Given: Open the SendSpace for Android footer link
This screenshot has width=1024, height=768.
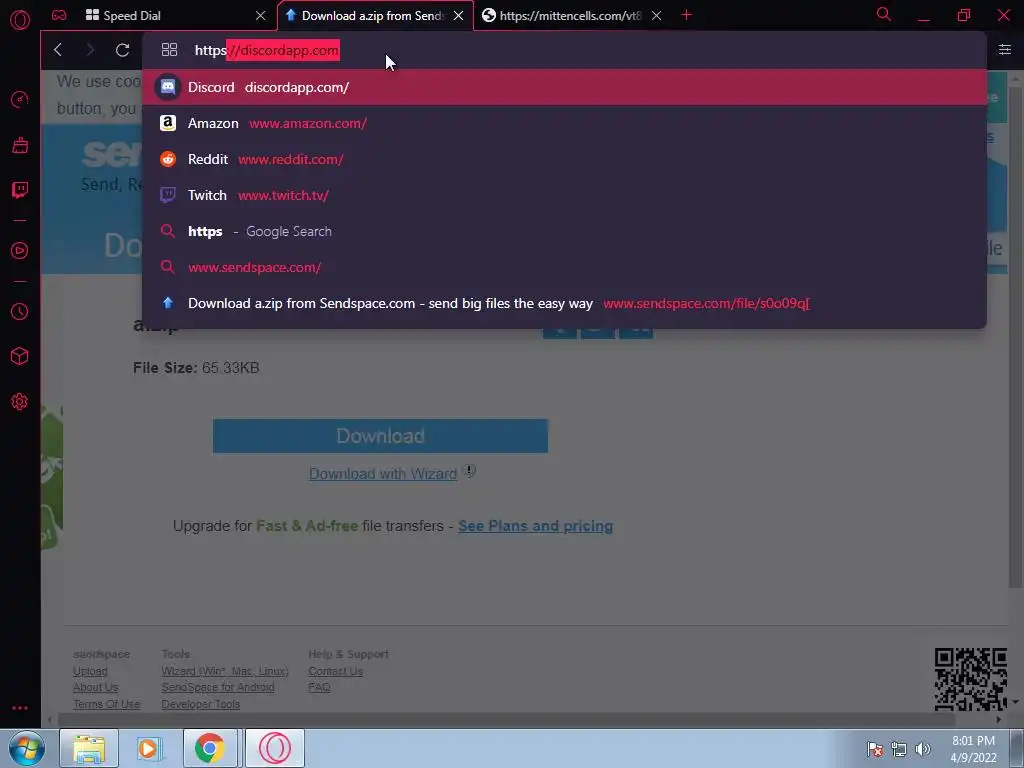Looking at the screenshot, I should [217, 687].
